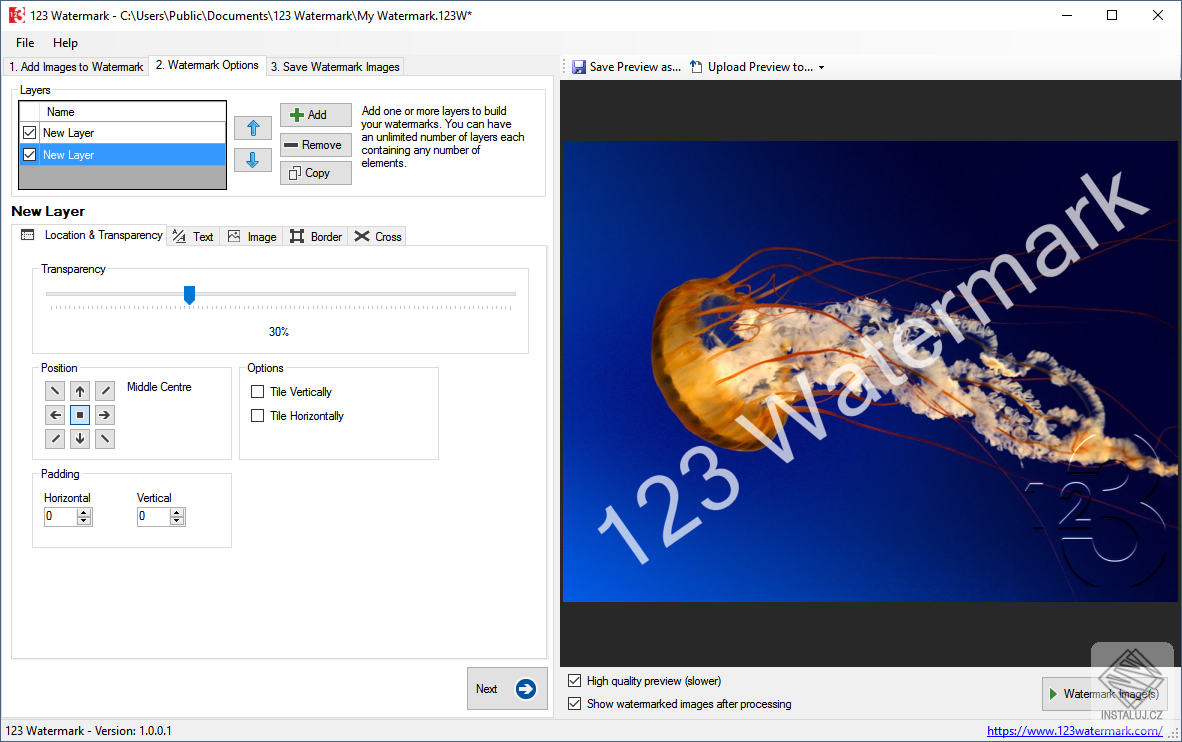
Task: Open the Help menu
Action: (65, 43)
